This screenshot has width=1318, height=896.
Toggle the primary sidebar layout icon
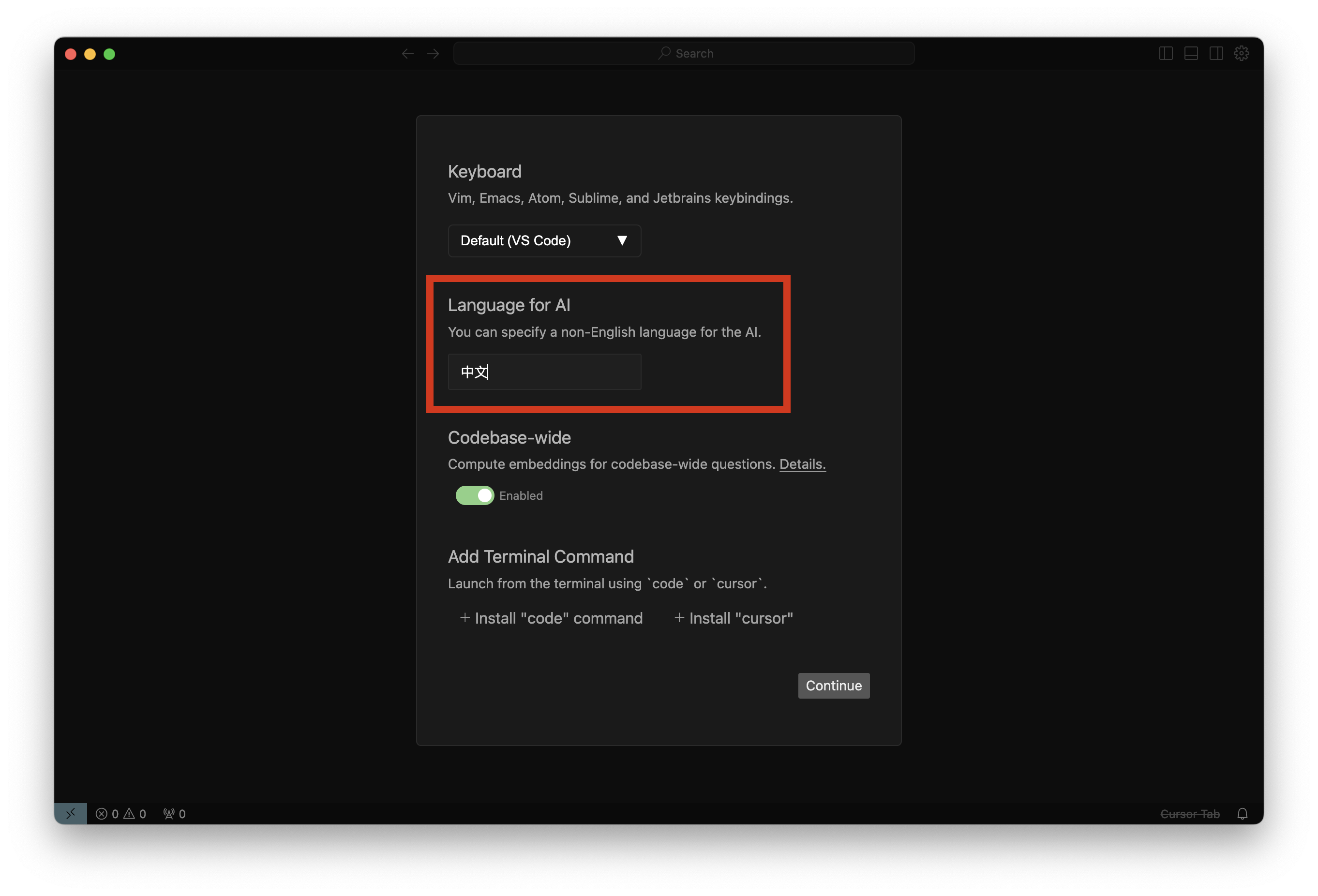pos(1166,53)
